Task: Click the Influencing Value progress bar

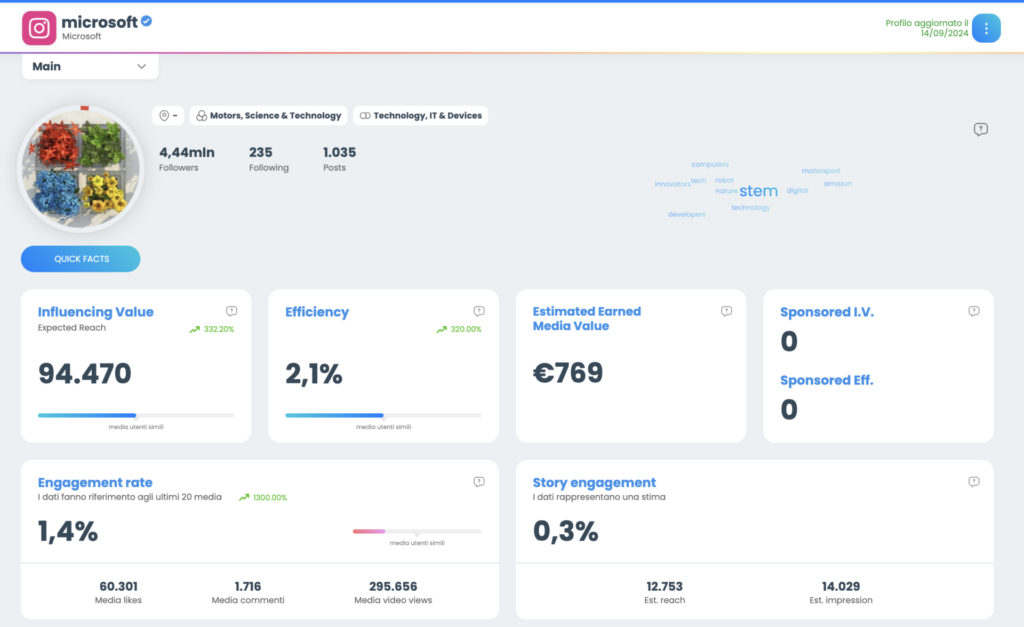Action: 136,415
